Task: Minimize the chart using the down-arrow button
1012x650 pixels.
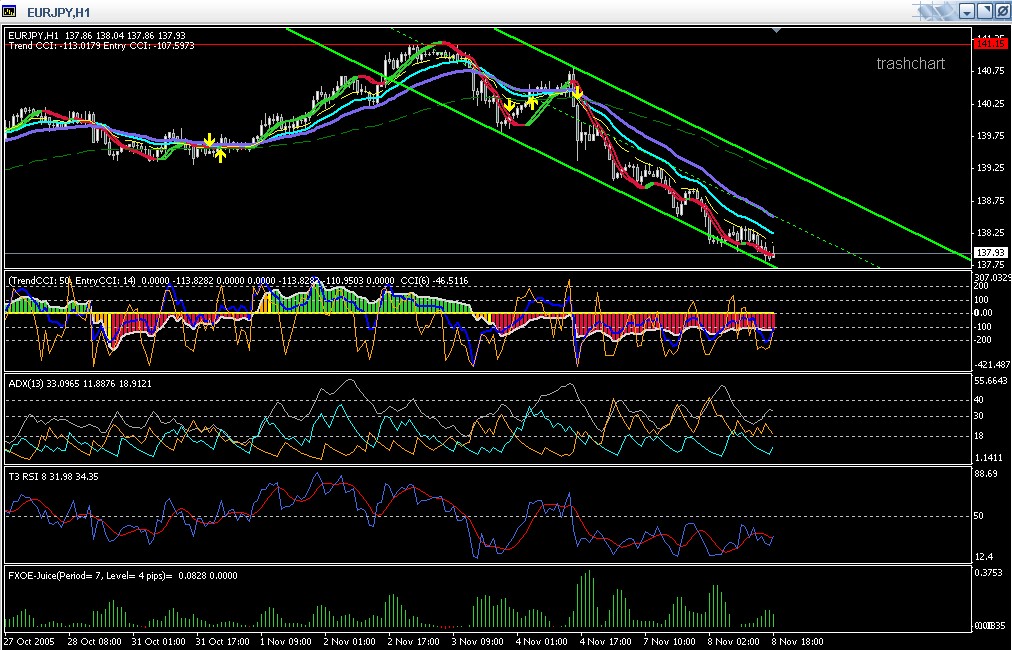Action: 967,11
